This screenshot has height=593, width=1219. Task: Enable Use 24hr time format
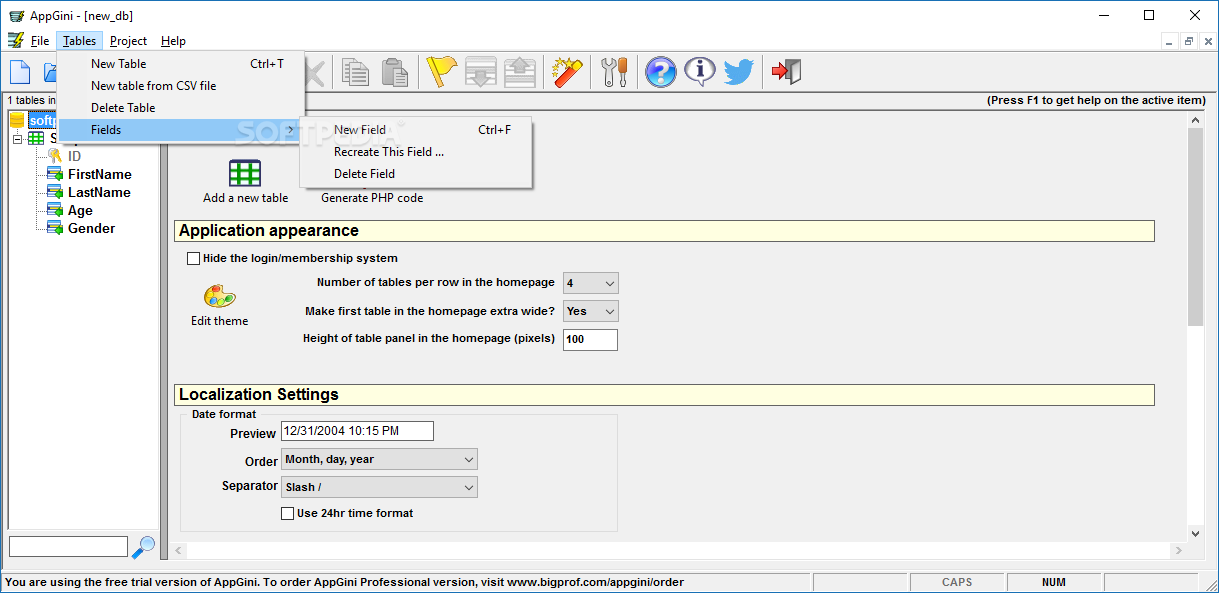pos(288,513)
